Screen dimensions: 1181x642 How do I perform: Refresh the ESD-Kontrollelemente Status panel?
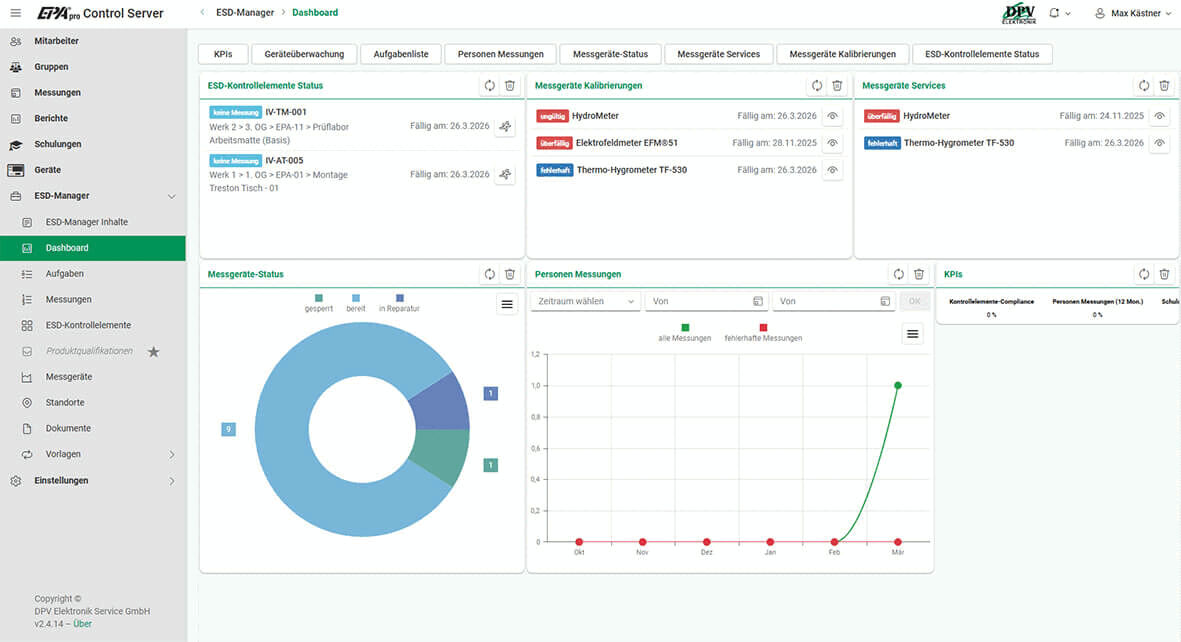(489, 86)
